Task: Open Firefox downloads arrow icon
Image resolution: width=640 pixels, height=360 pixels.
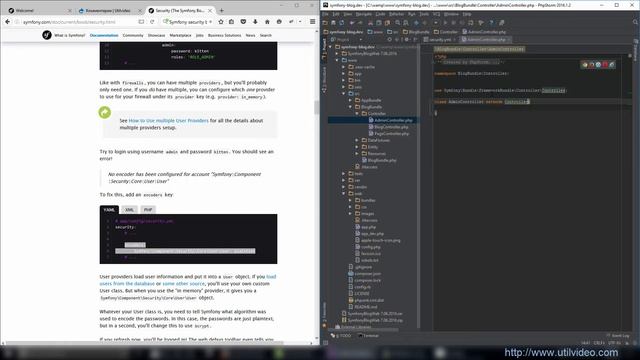Action: tap(255, 22)
